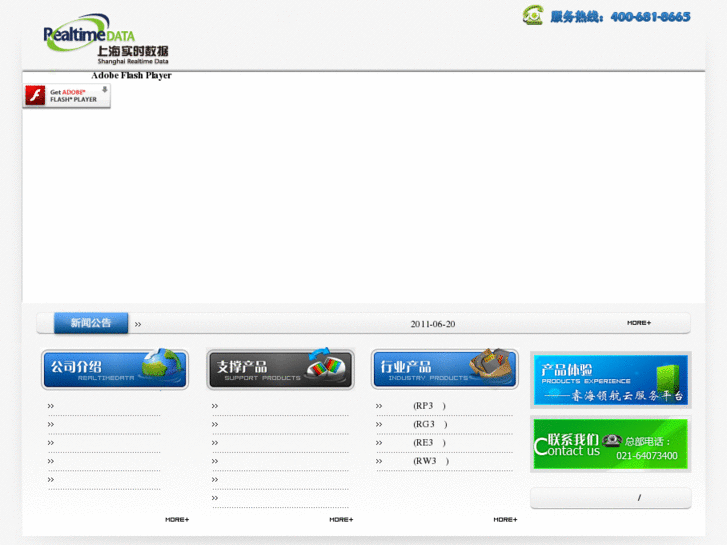727x545 pixels.
Task: Open MORE+ under the company intro list
Action: (177, 519)
